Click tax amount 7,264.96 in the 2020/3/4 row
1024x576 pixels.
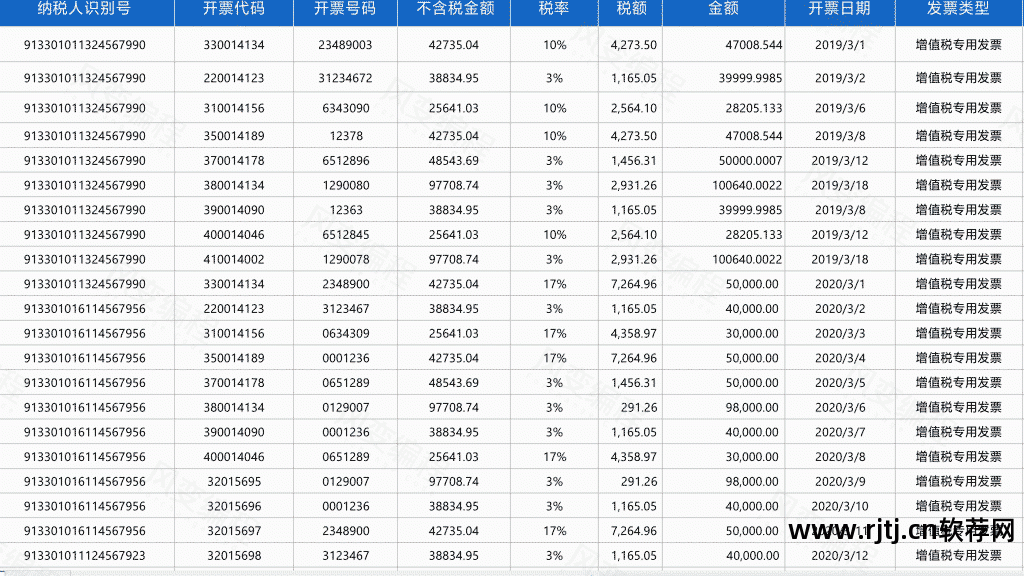(633, 359)
